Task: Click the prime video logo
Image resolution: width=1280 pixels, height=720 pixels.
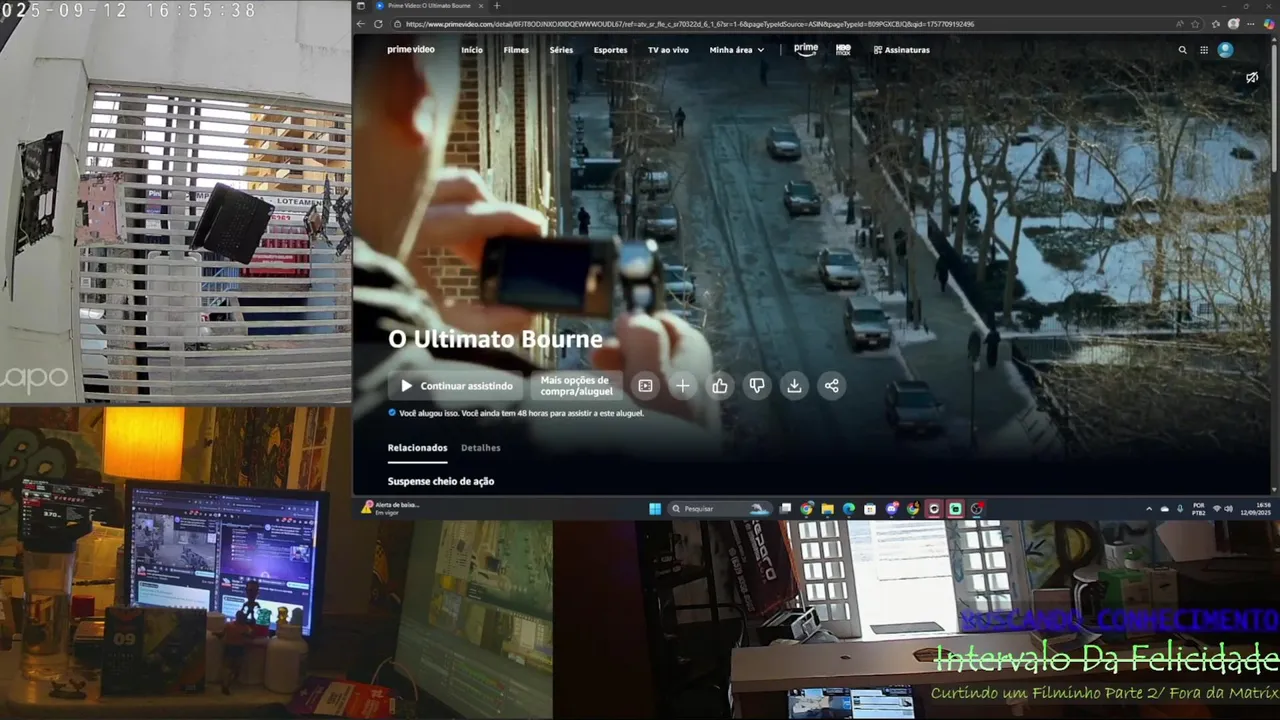Action: tap(411, 50)
